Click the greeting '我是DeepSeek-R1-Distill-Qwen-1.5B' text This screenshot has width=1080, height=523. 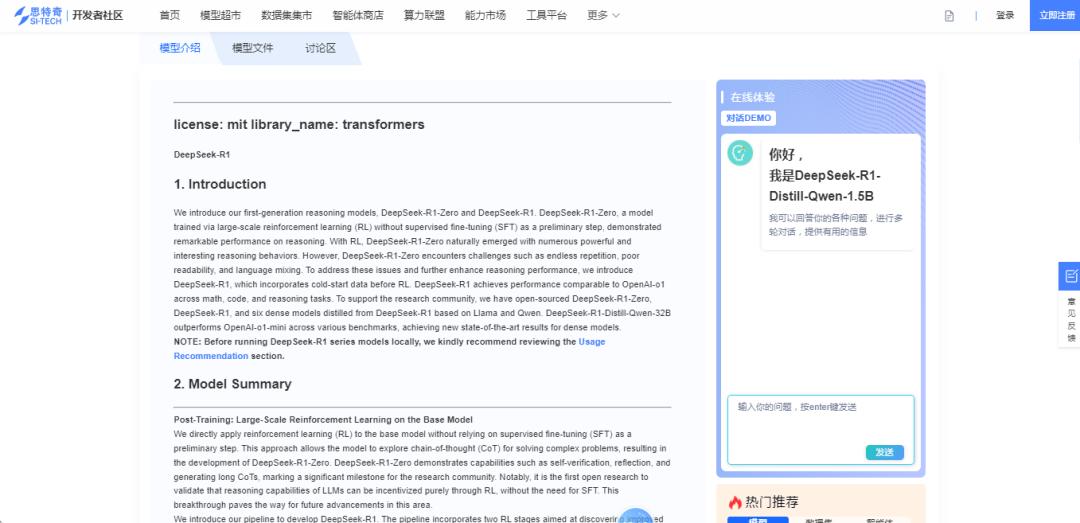[x=824, y=185]
